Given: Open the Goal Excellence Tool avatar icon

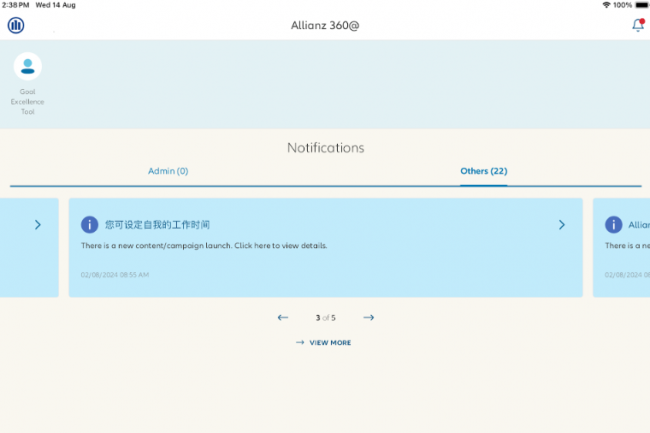Looking at the screenshot, I should 28,67.
